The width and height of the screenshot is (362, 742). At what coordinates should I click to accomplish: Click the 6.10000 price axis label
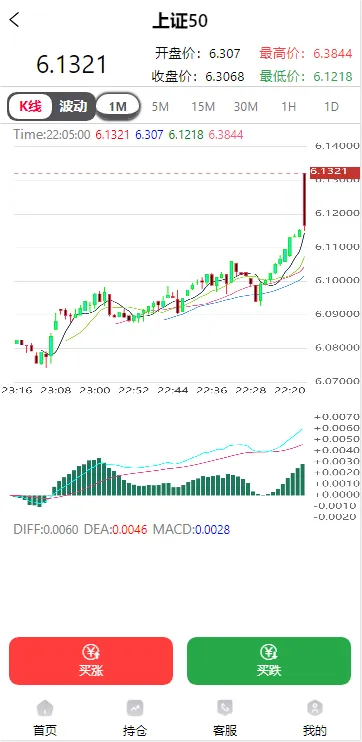pos(337,280)
